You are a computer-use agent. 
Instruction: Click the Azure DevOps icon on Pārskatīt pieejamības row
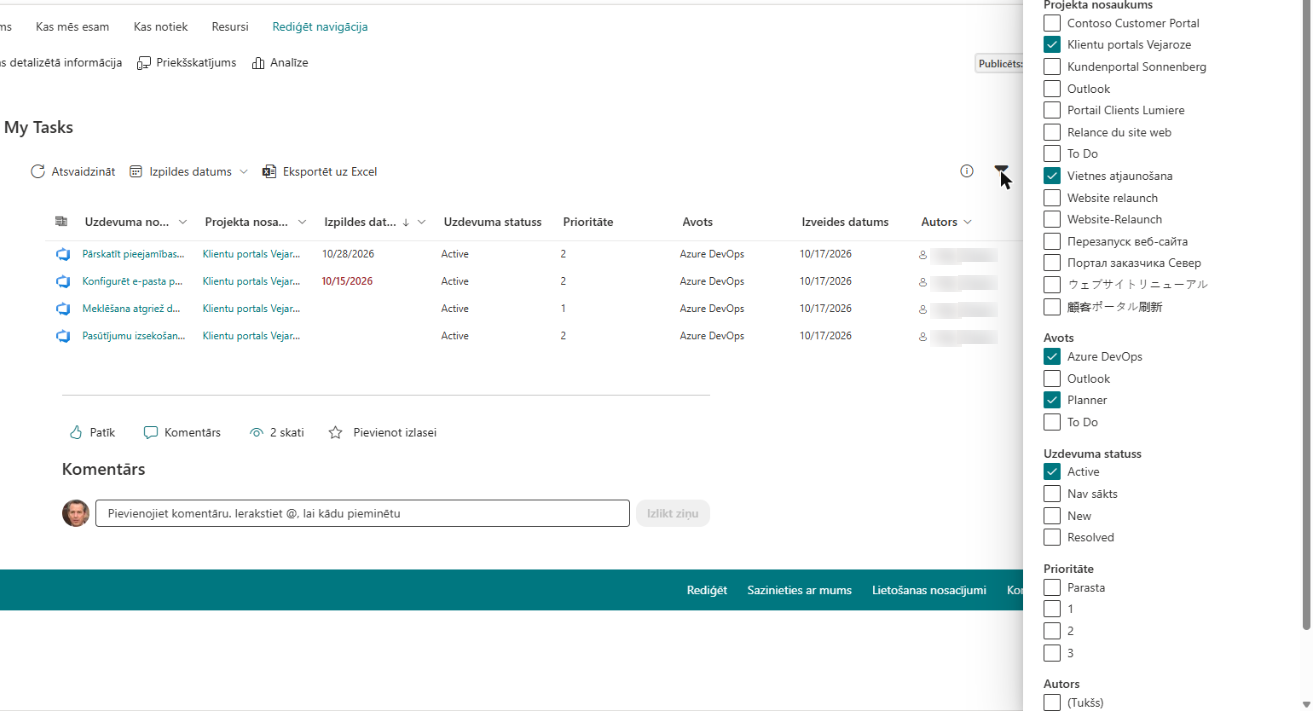[x=63, y=254]
